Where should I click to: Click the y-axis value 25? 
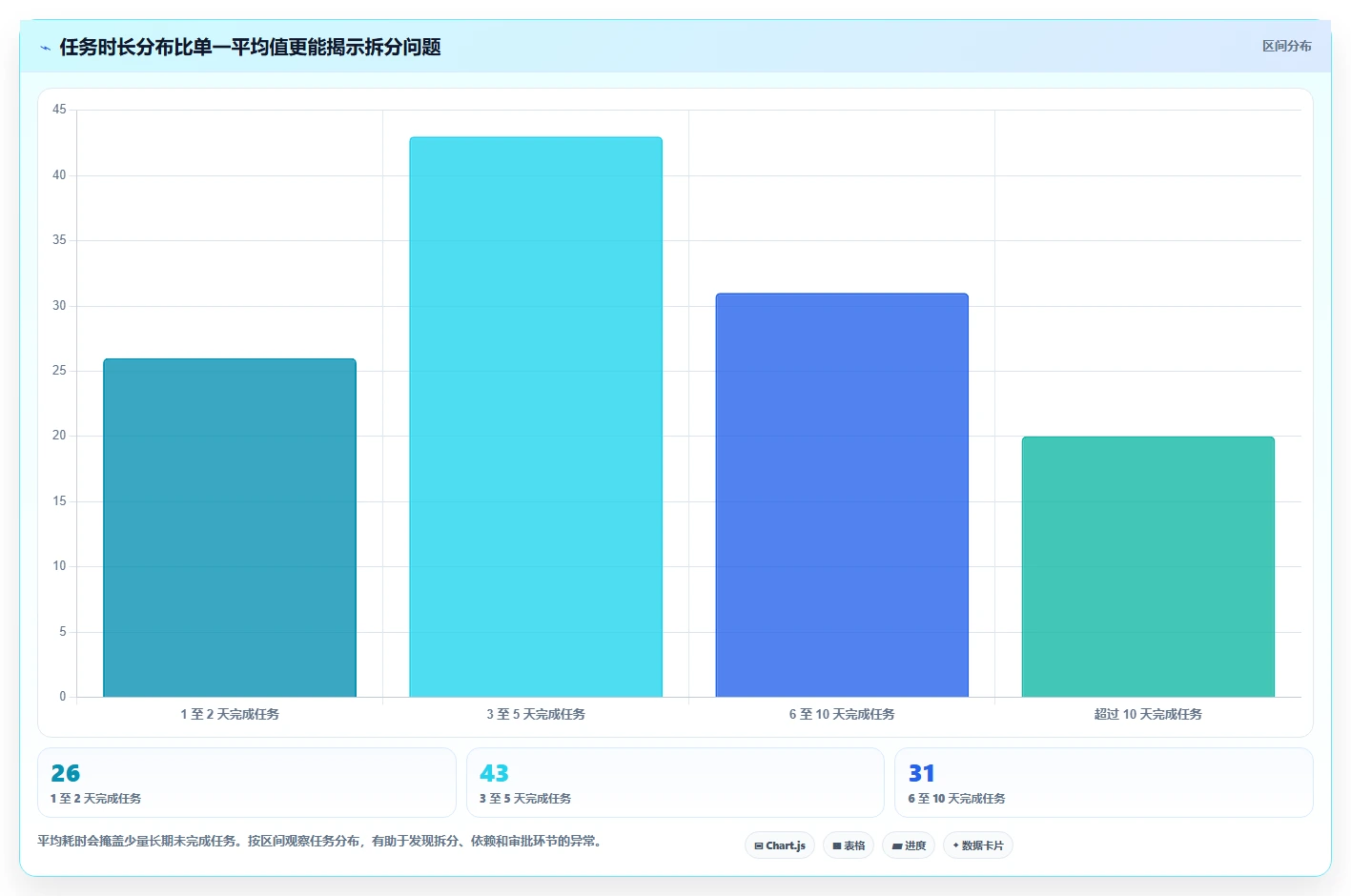tap(59, 371)
